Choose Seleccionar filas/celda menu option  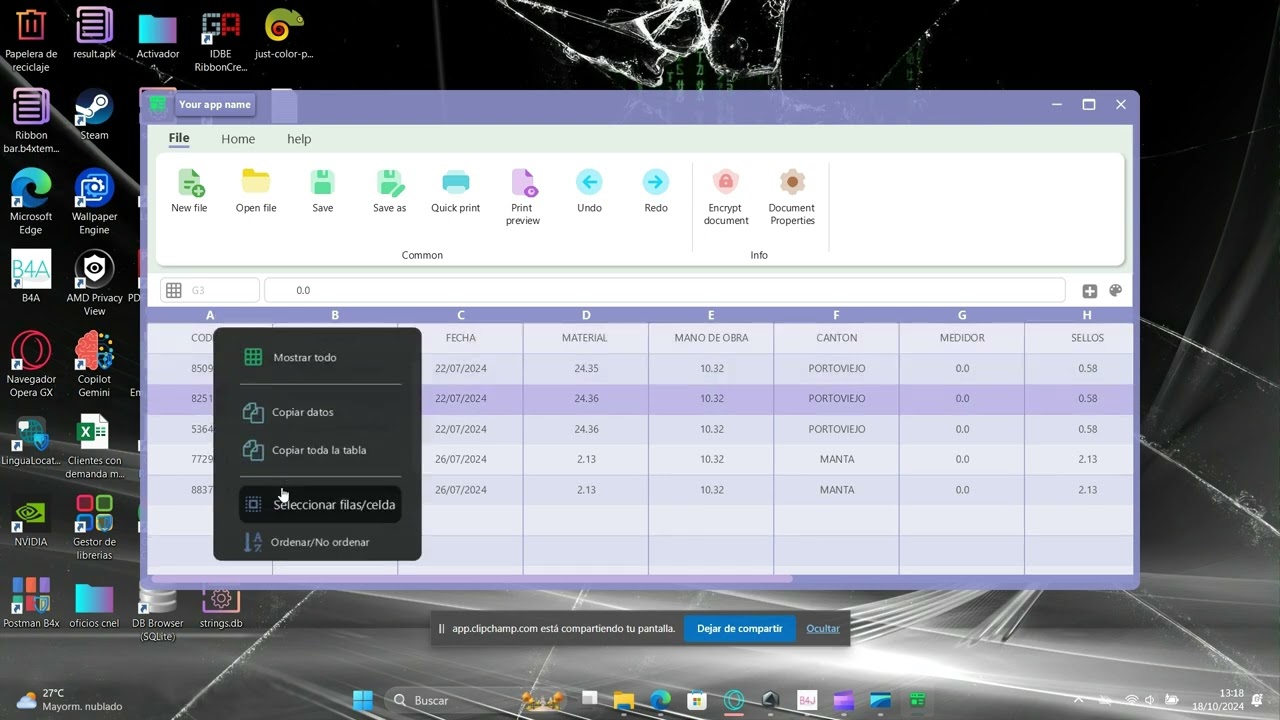pyautogui.click(x=320, y=504)
